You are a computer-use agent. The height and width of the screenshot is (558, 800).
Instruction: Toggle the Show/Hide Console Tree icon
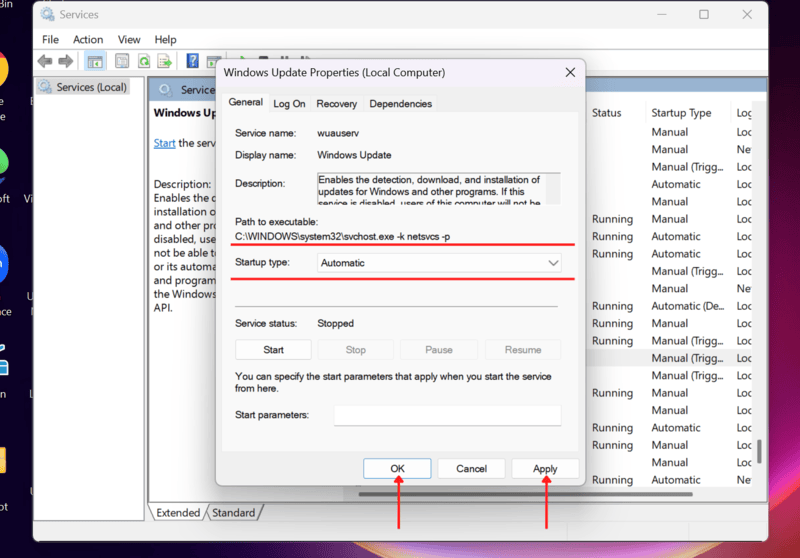click(x=95, y=62)
